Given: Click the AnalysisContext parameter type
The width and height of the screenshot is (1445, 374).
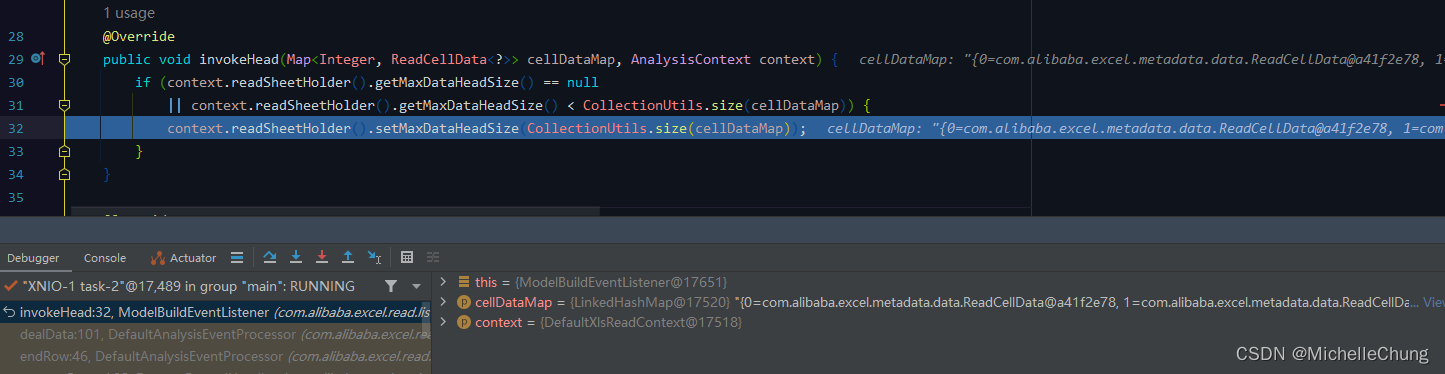Looking at the screenshot, I should pyautogui.click(x=691, y=59).
